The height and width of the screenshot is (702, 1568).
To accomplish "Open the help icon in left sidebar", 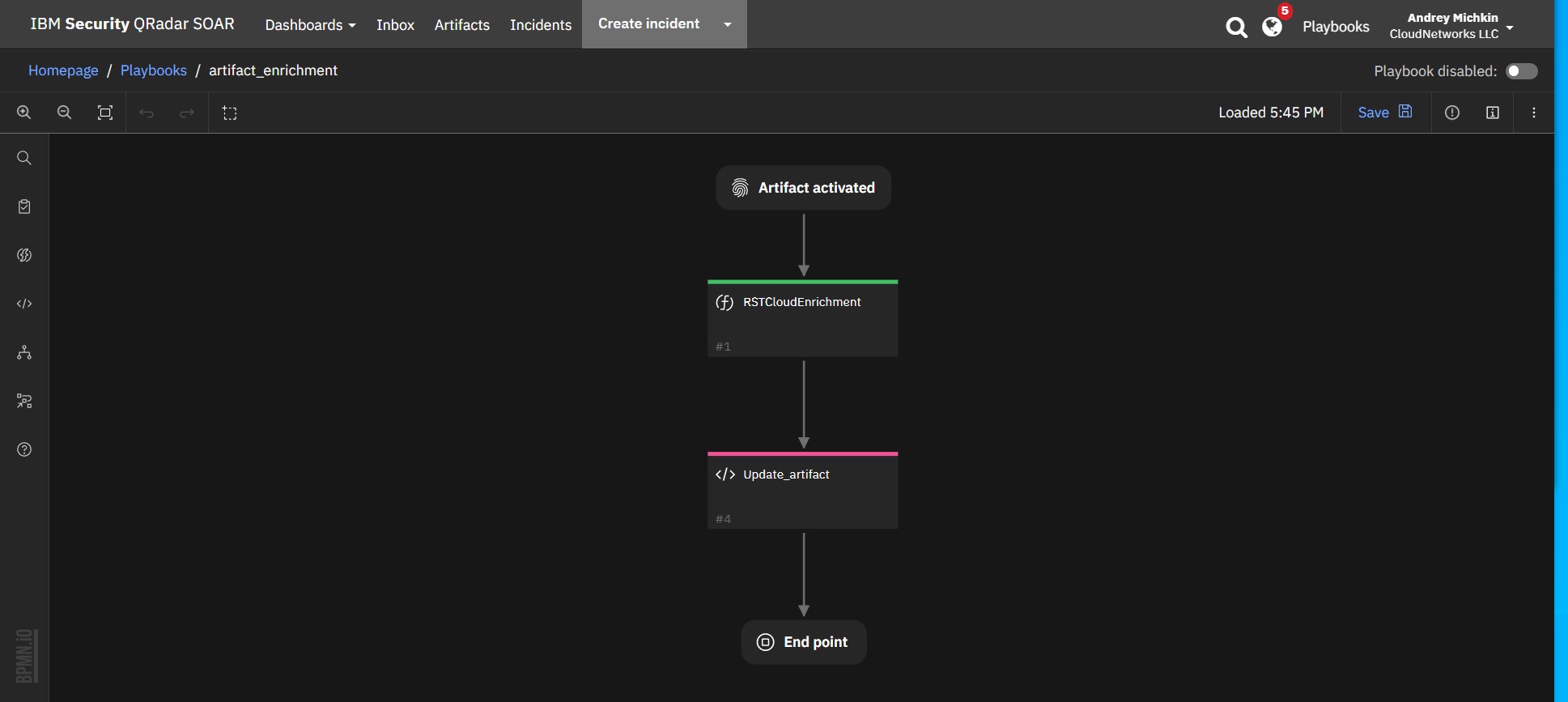I will pos(24,449).
